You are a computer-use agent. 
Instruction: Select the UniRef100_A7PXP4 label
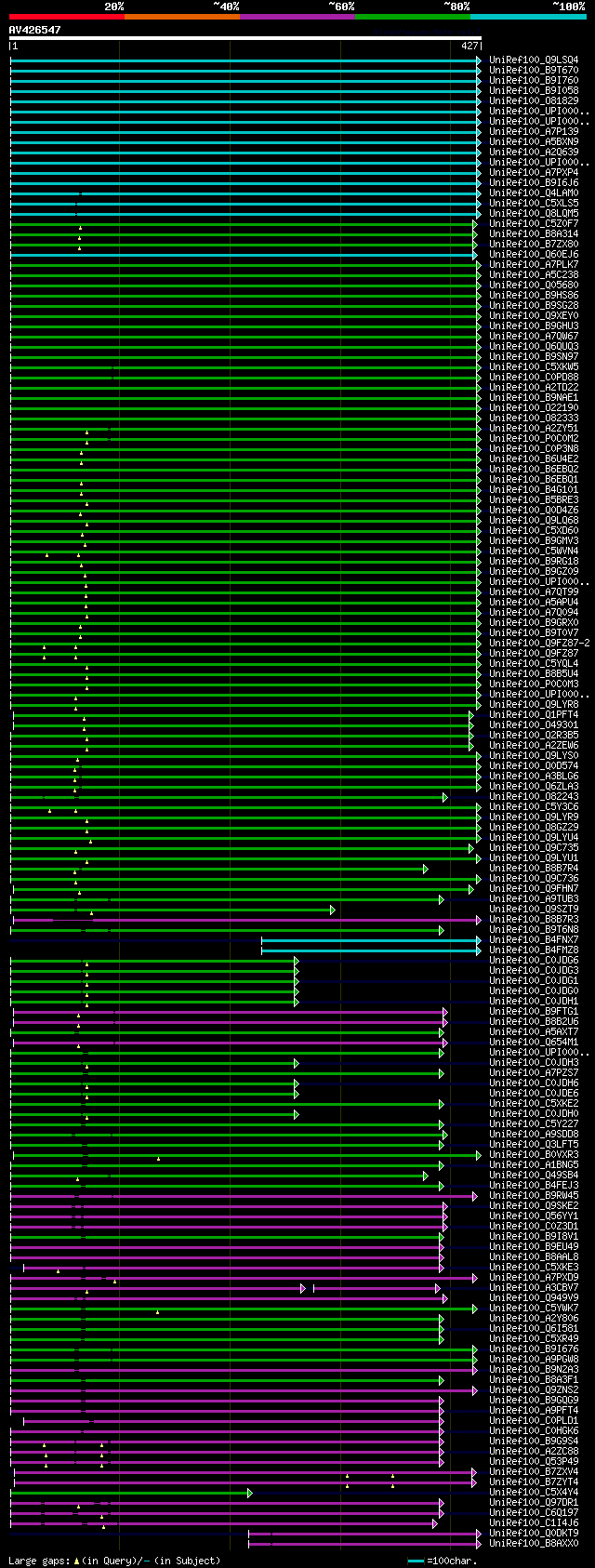(534, 172)
